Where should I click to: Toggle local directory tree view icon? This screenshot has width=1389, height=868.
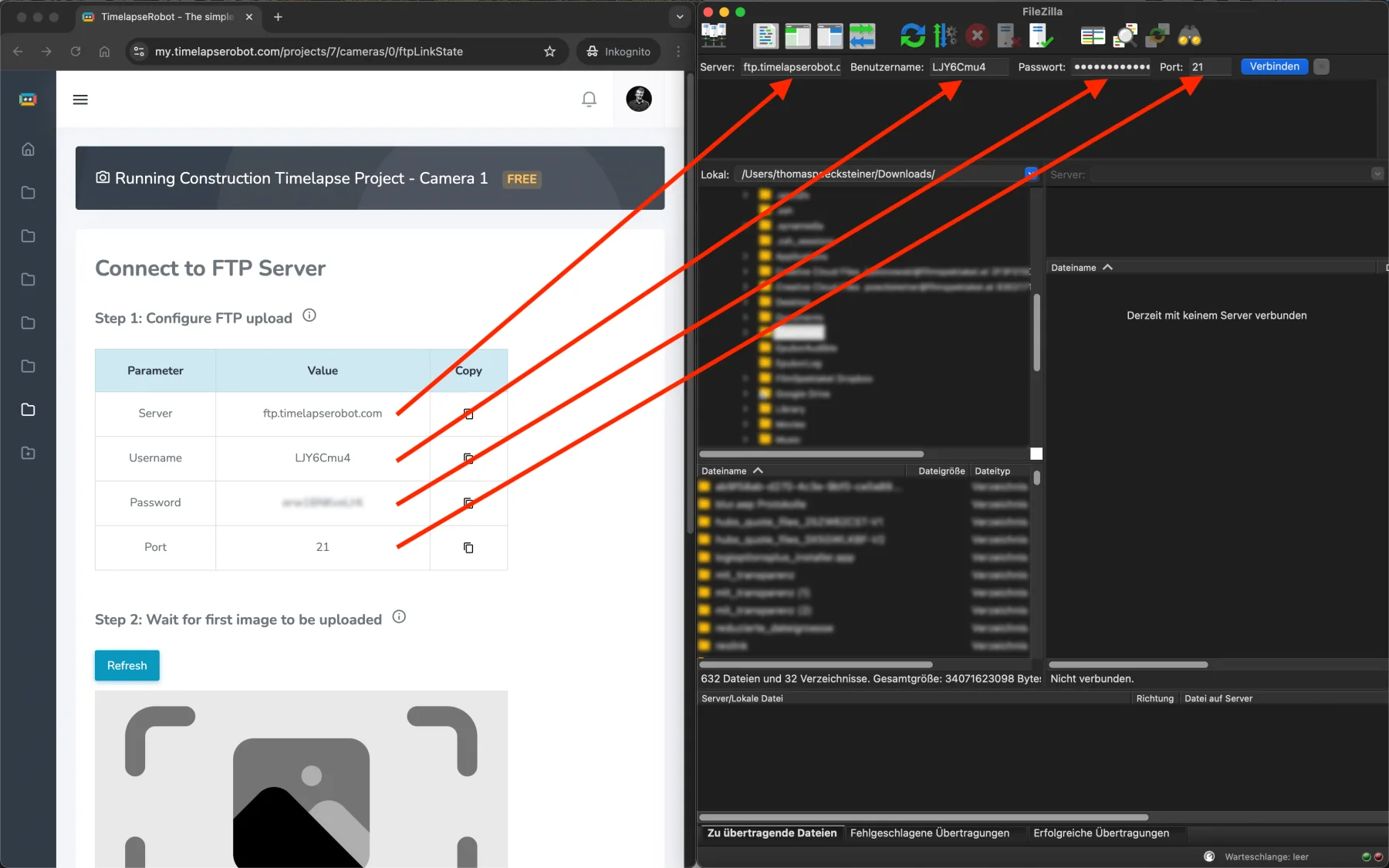tap(797, 35)
